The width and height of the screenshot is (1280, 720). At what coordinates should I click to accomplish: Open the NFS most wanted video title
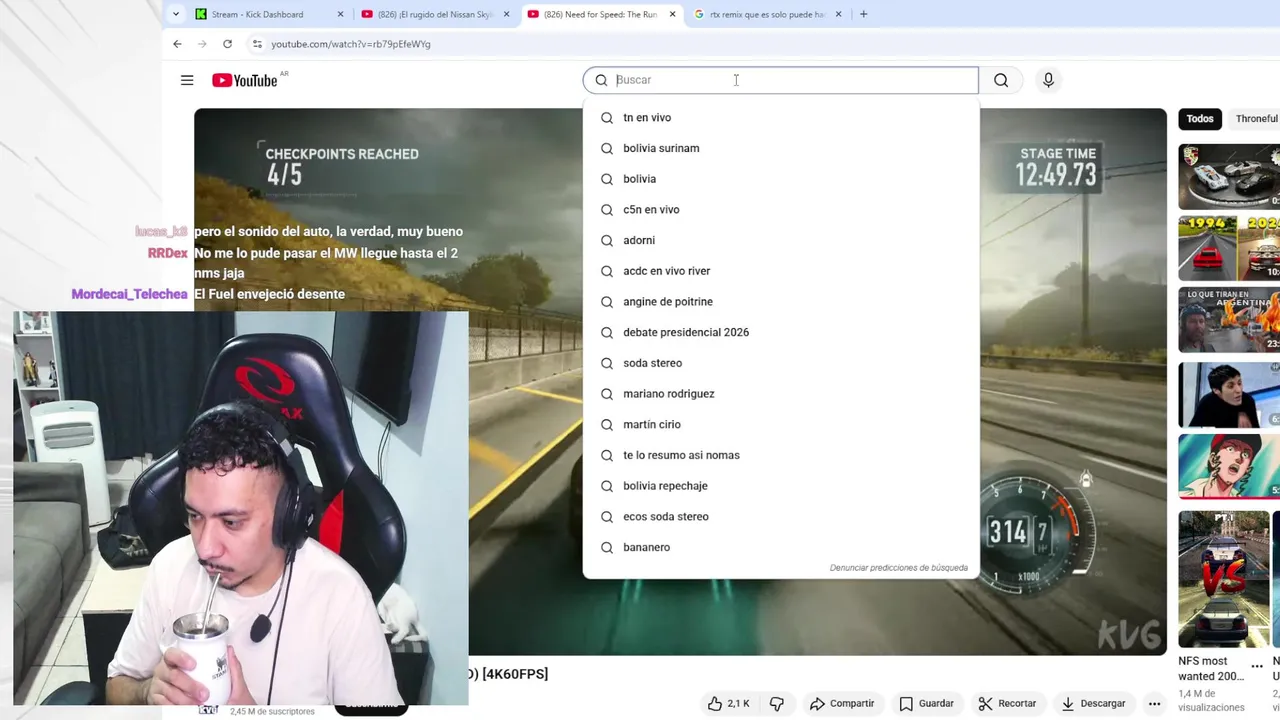click(1211, 668)
